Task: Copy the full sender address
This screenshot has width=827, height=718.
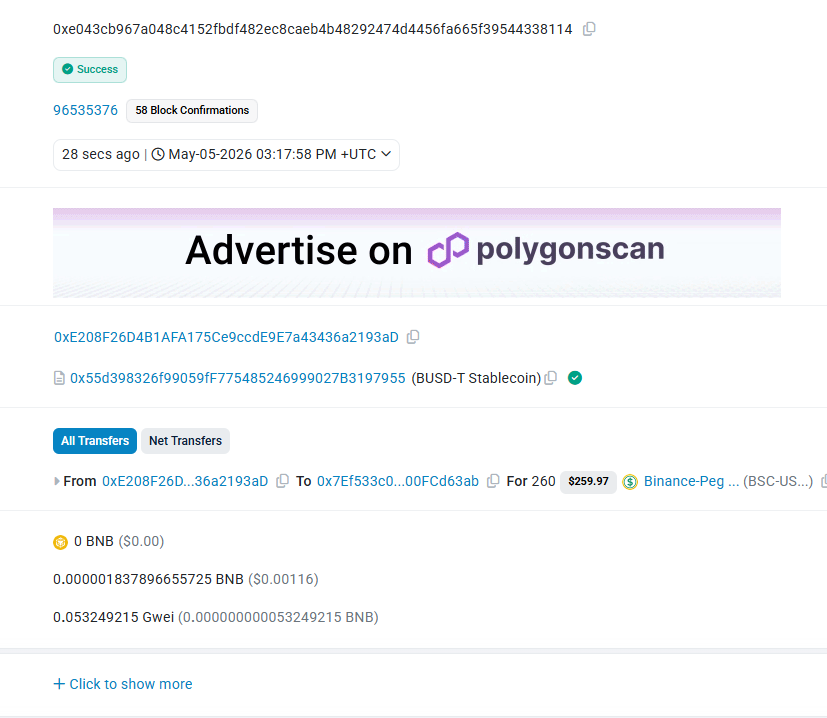Action: coord(413,337)
